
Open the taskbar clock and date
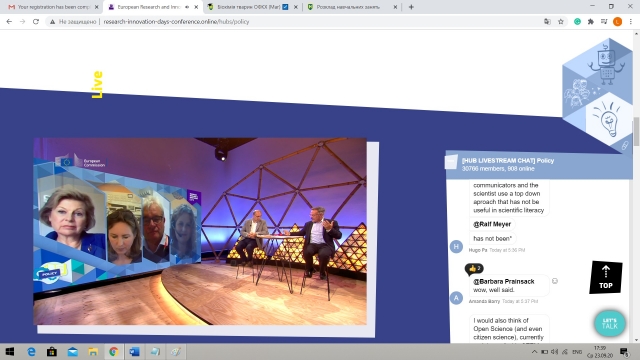pyautogui.click(x=600, y=351)
